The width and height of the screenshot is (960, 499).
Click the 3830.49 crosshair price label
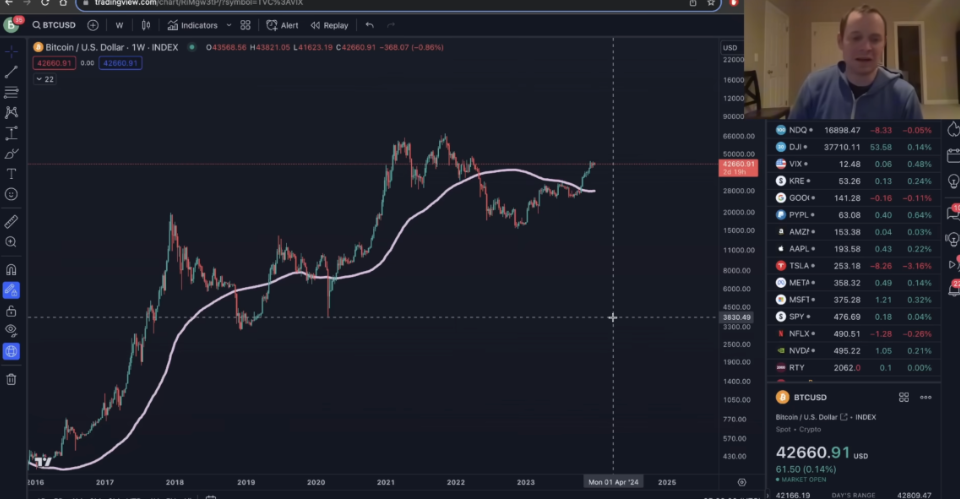pos(736,317)
